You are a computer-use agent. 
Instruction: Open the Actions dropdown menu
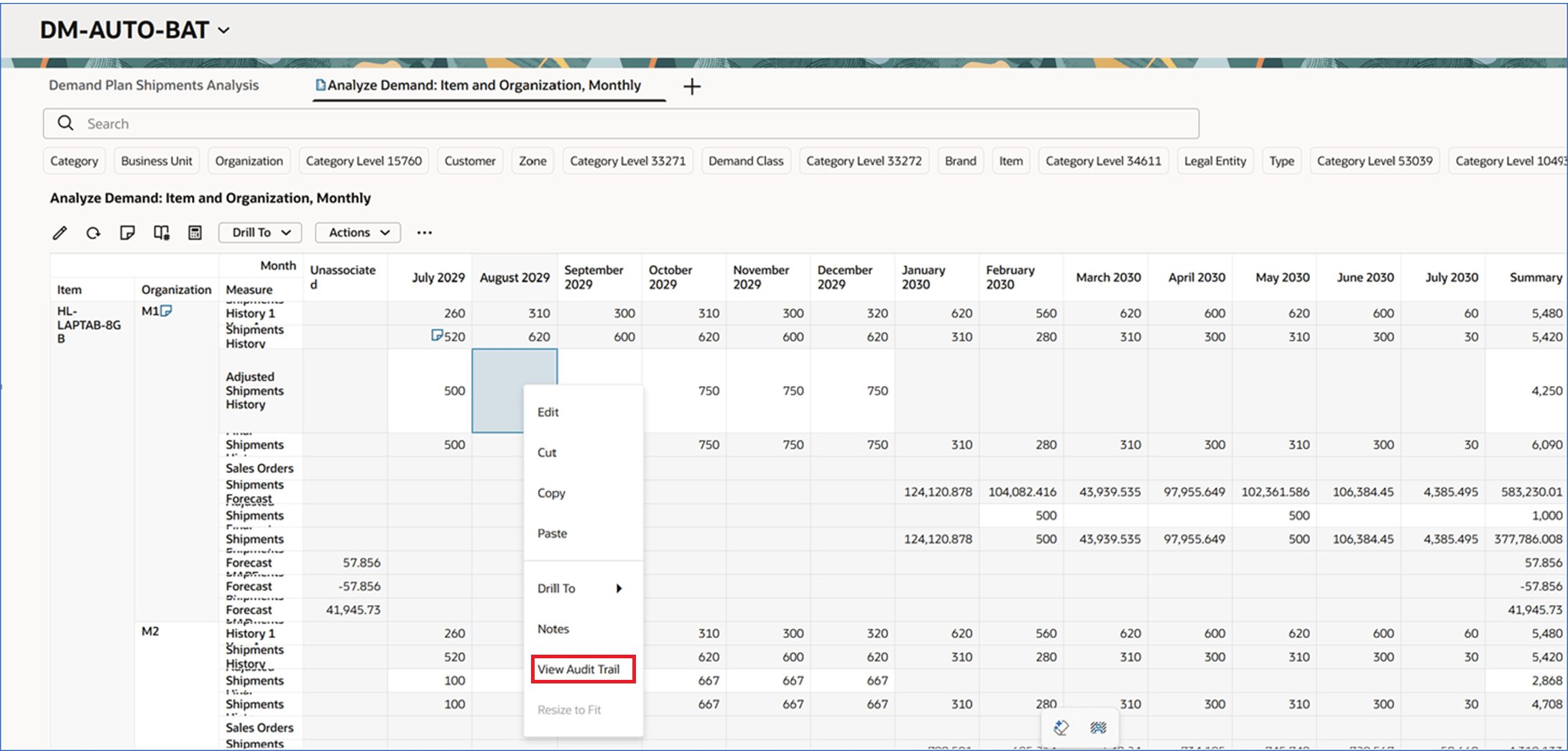tap(358, 233)
